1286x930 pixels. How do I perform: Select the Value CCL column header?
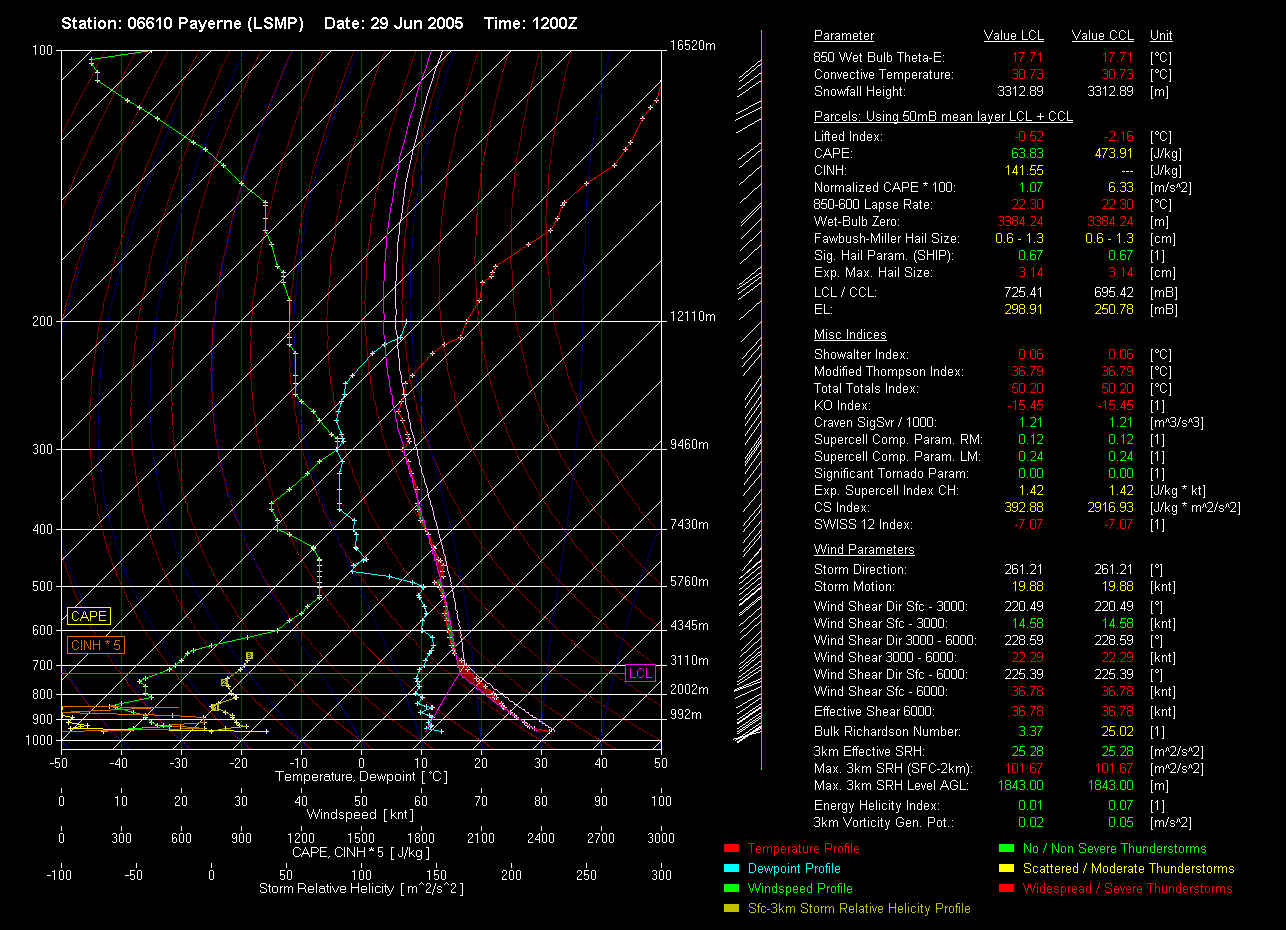coord(1102,36)
